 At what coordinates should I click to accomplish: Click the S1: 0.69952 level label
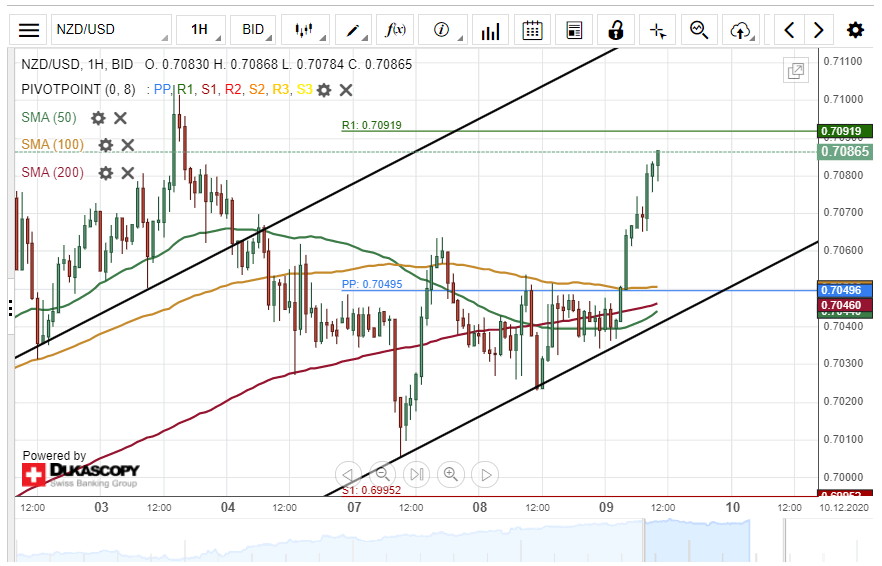click(x=371, y=490)
